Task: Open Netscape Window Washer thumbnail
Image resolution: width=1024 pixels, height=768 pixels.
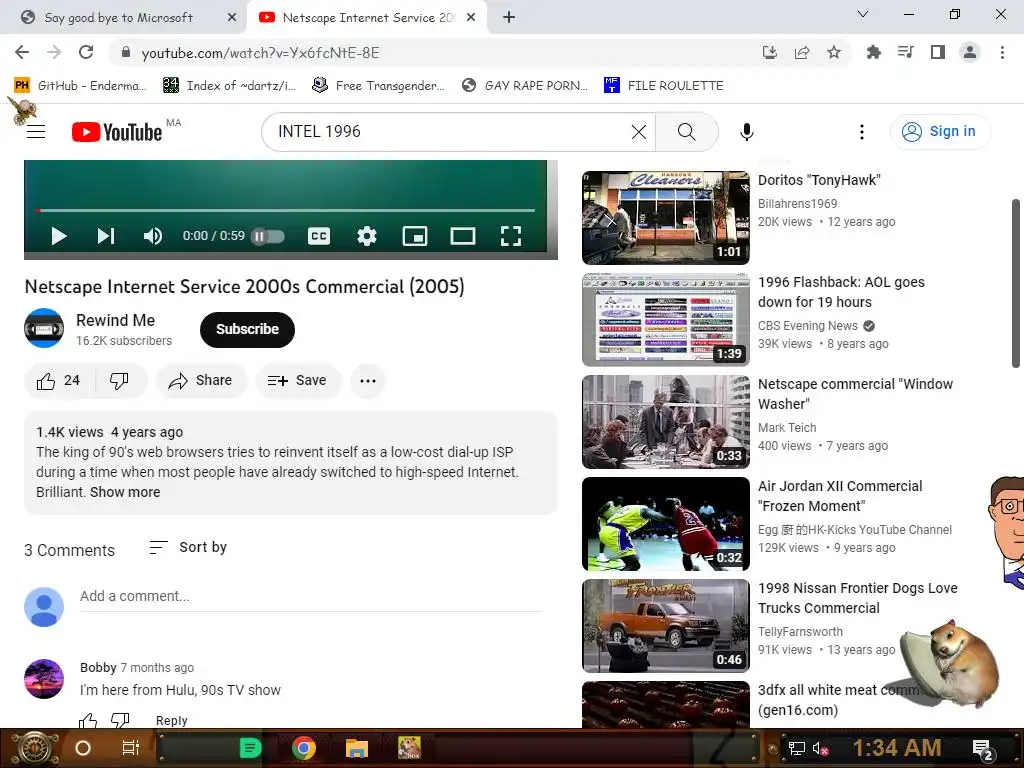Action: tap(665, 422)
